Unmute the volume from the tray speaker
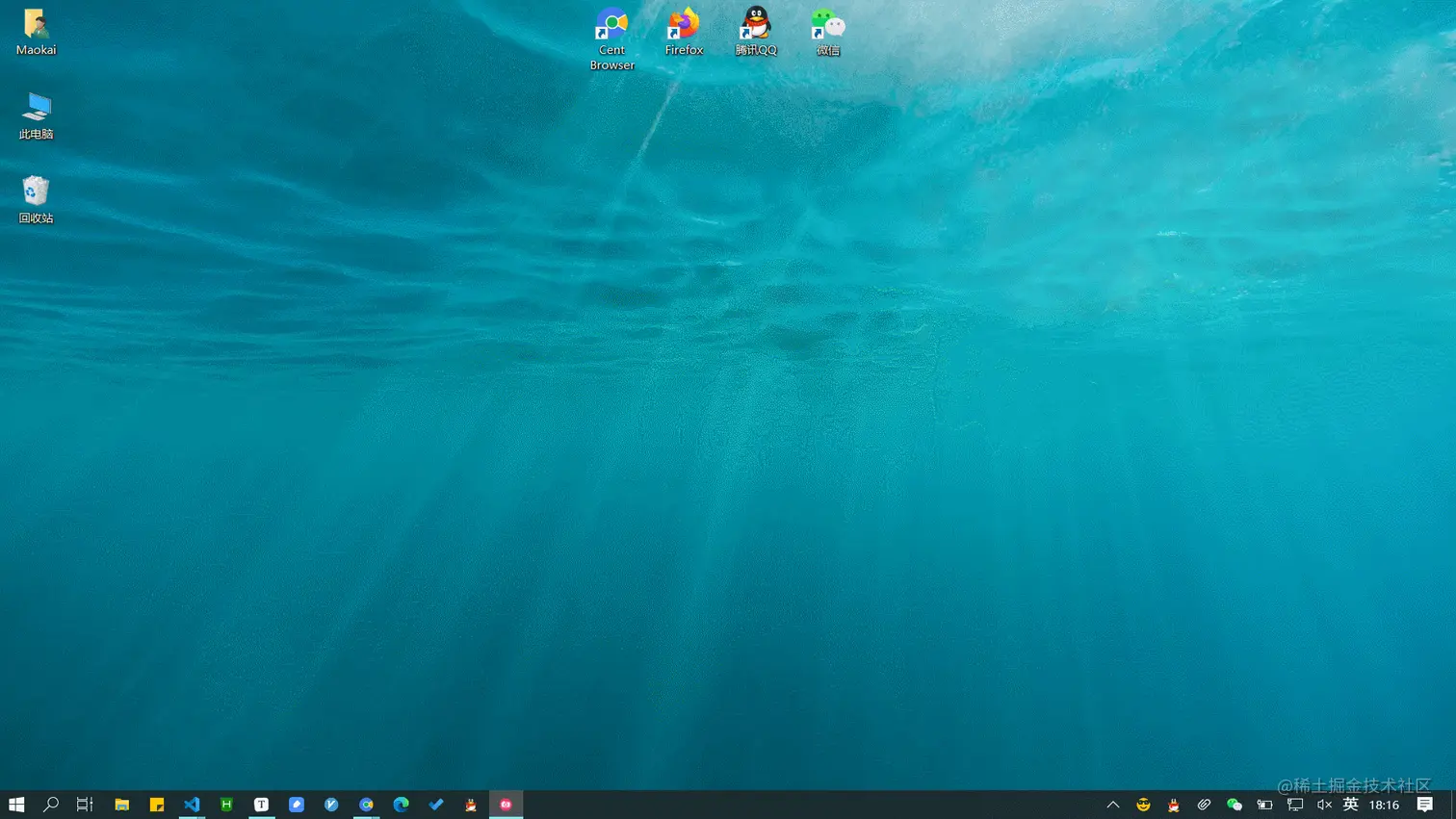This screenshot has height=819, width=1456. tap(1325, 805)
